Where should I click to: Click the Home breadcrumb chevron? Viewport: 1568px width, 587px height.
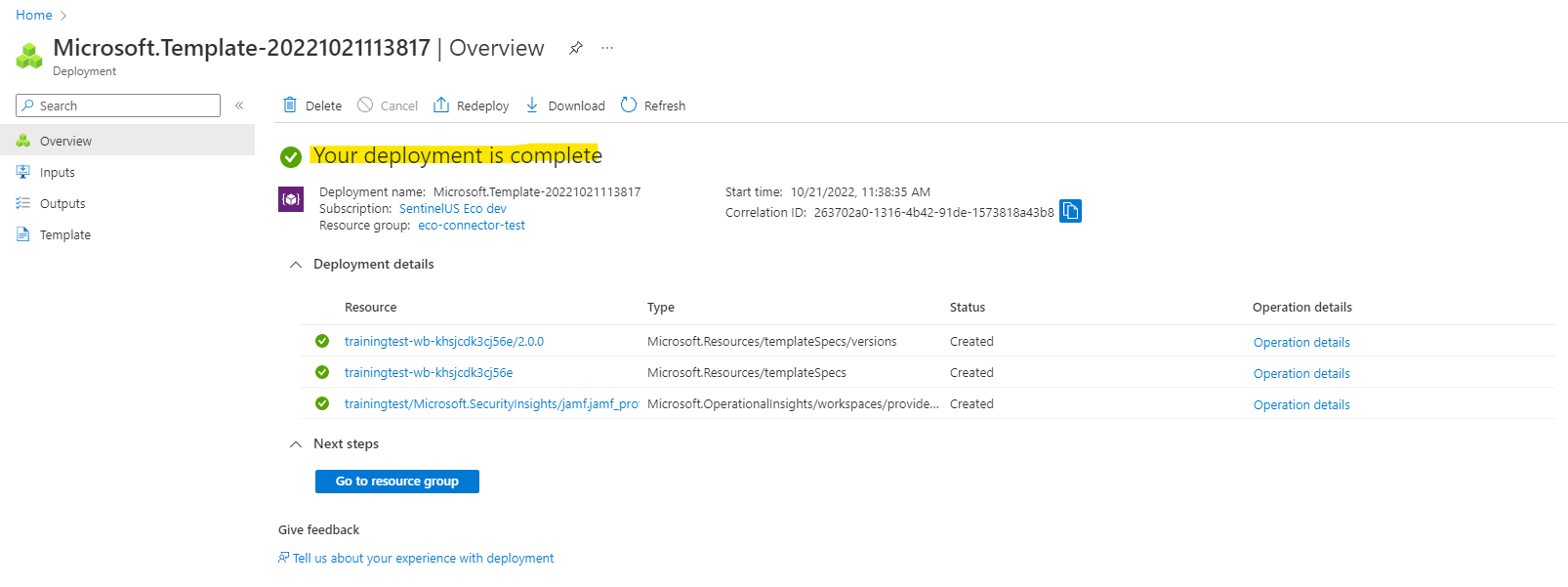pyautogui.click(x=63, y=16)
